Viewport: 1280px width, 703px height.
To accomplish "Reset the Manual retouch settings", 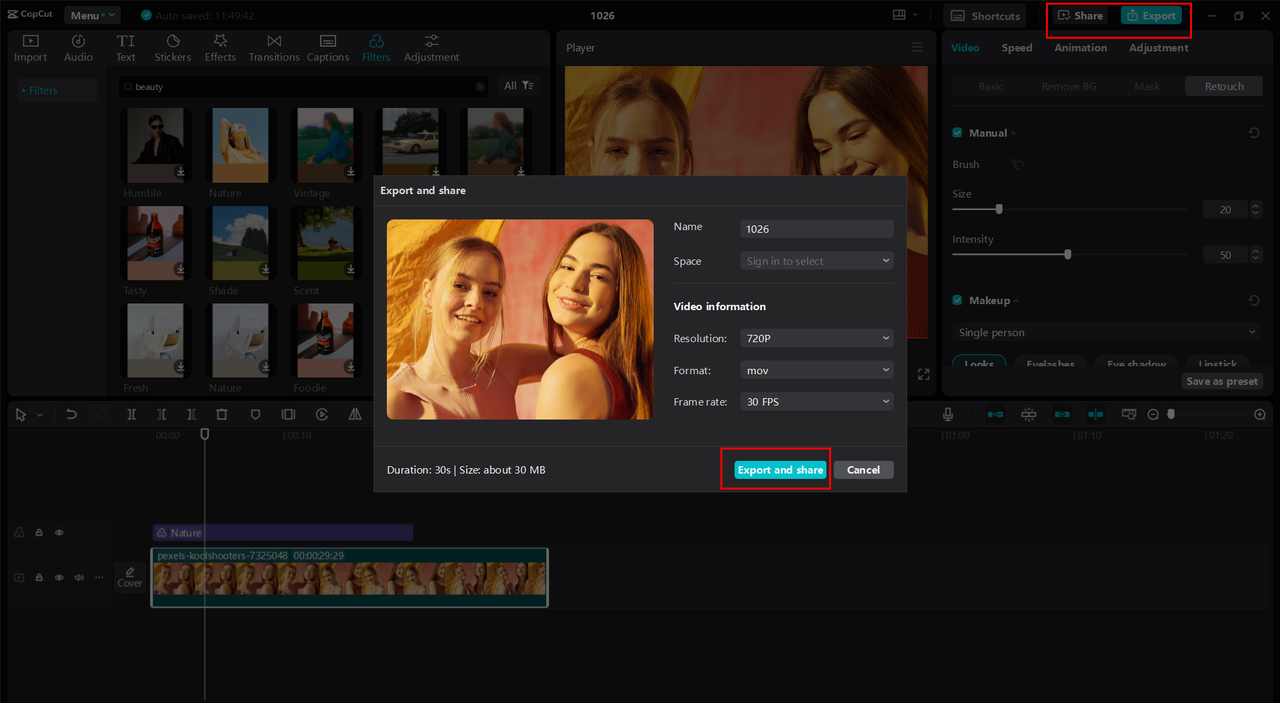I will coord(1254,133).
